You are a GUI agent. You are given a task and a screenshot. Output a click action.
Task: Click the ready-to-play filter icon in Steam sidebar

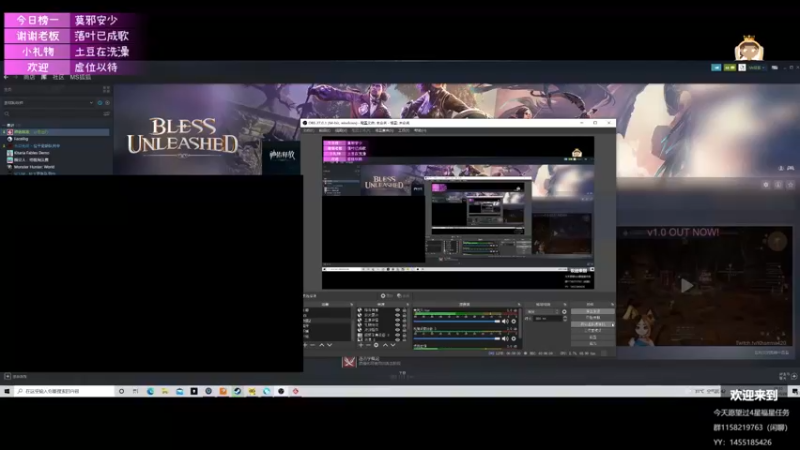(x=107, y=103)
